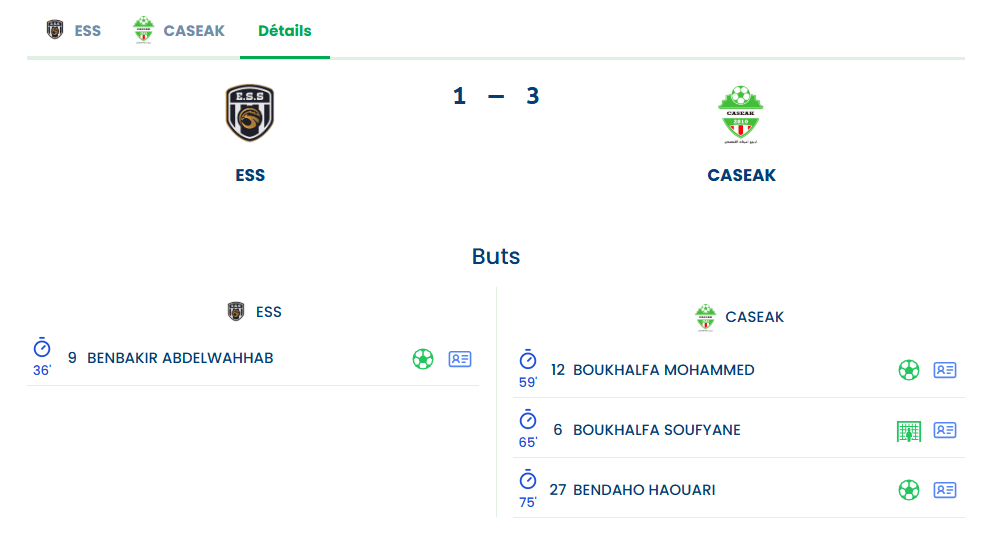Screen dimensions: 998x535
Task: Switch to the CASEAK tab
Action: (179, 30)
